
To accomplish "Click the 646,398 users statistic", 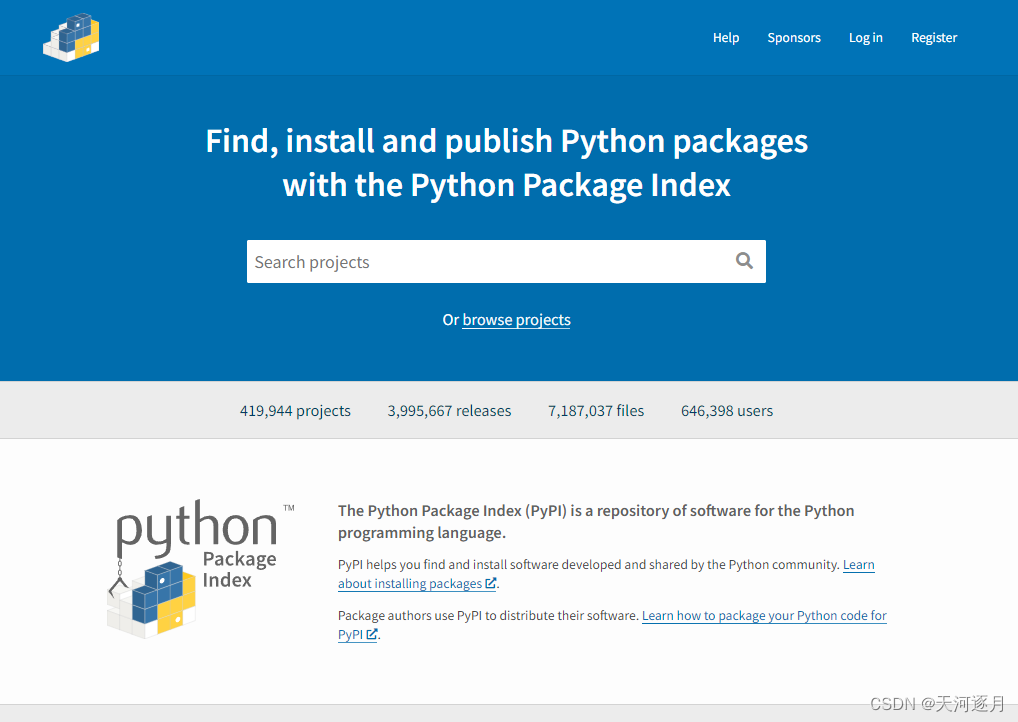I will click(x=727, y=410).
